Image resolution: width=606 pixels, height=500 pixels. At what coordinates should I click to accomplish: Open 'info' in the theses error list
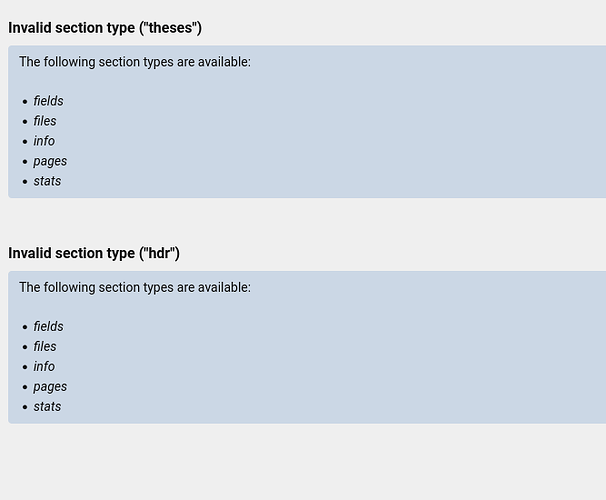point(44,141)
